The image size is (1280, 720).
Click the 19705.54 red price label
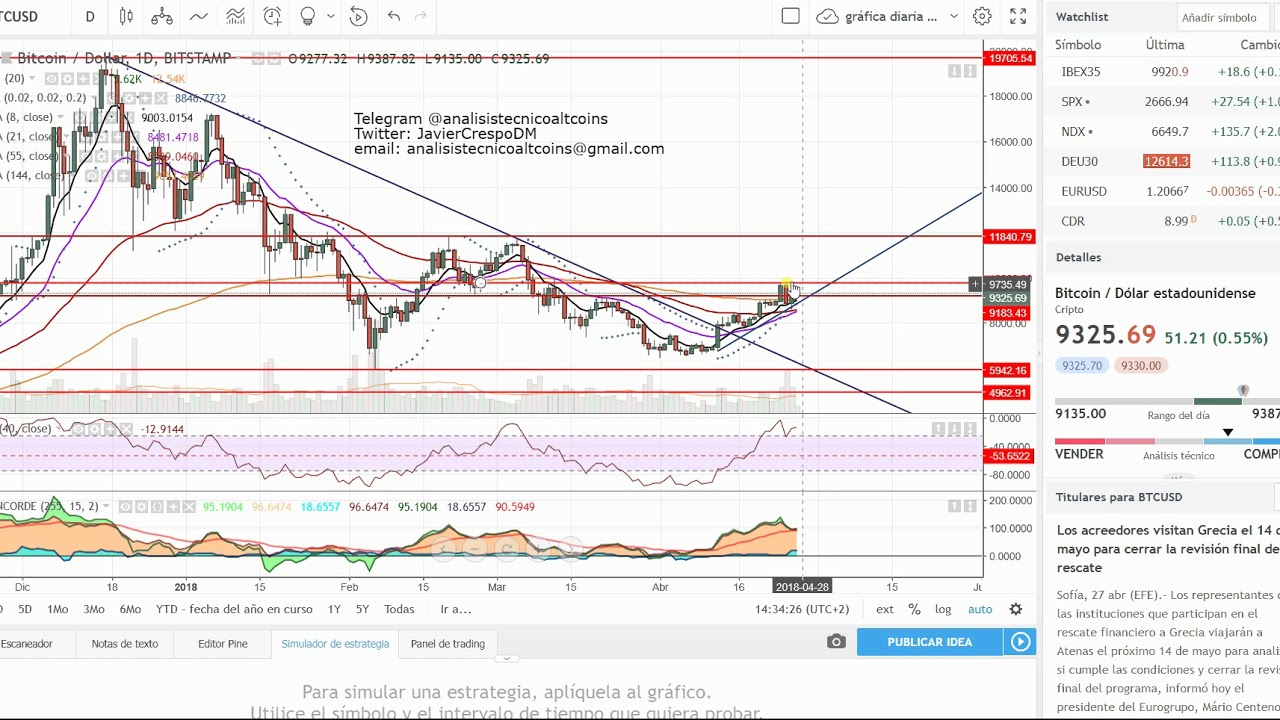[1009, 59]
